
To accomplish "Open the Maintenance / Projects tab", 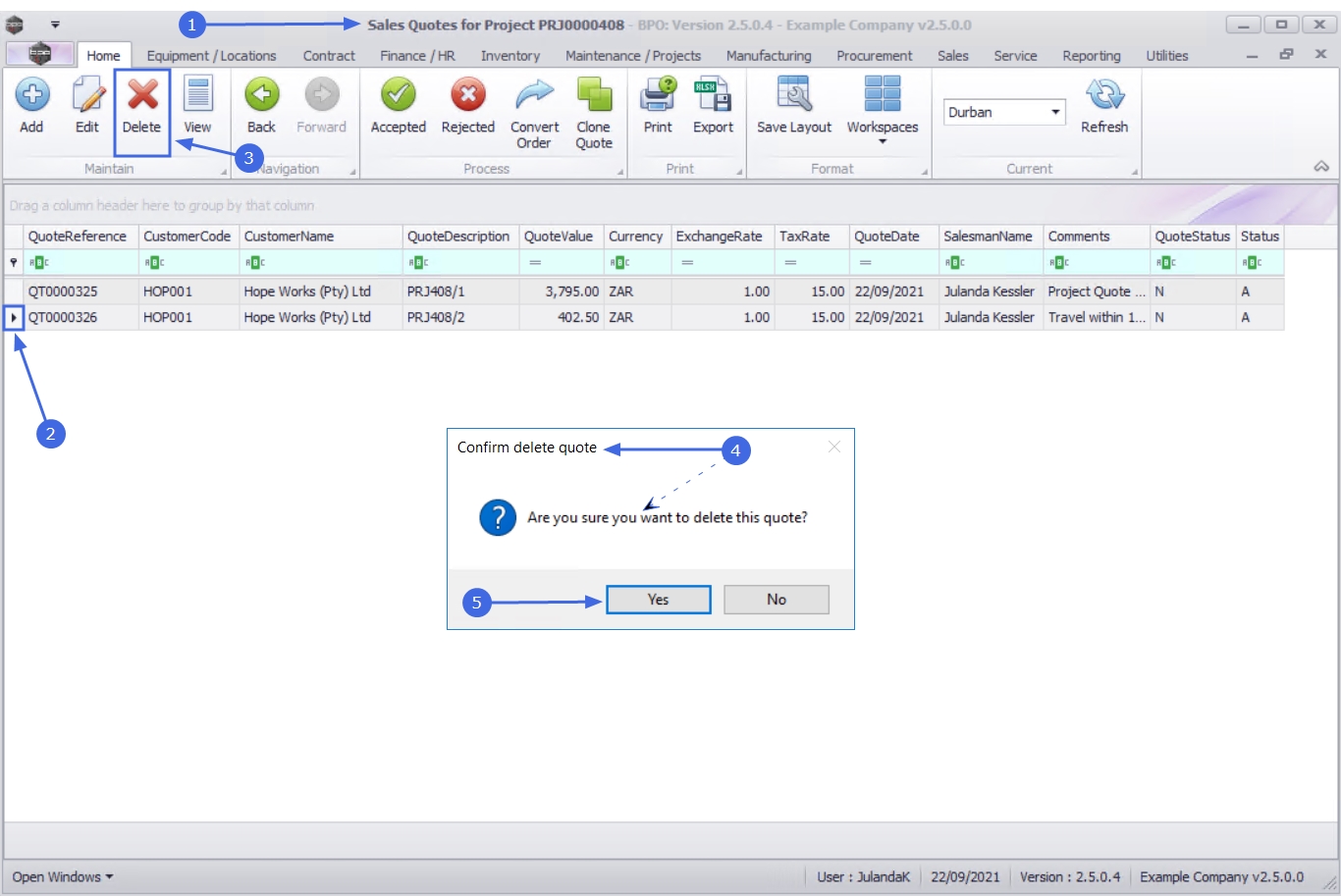I will click(x=633, y=56).
